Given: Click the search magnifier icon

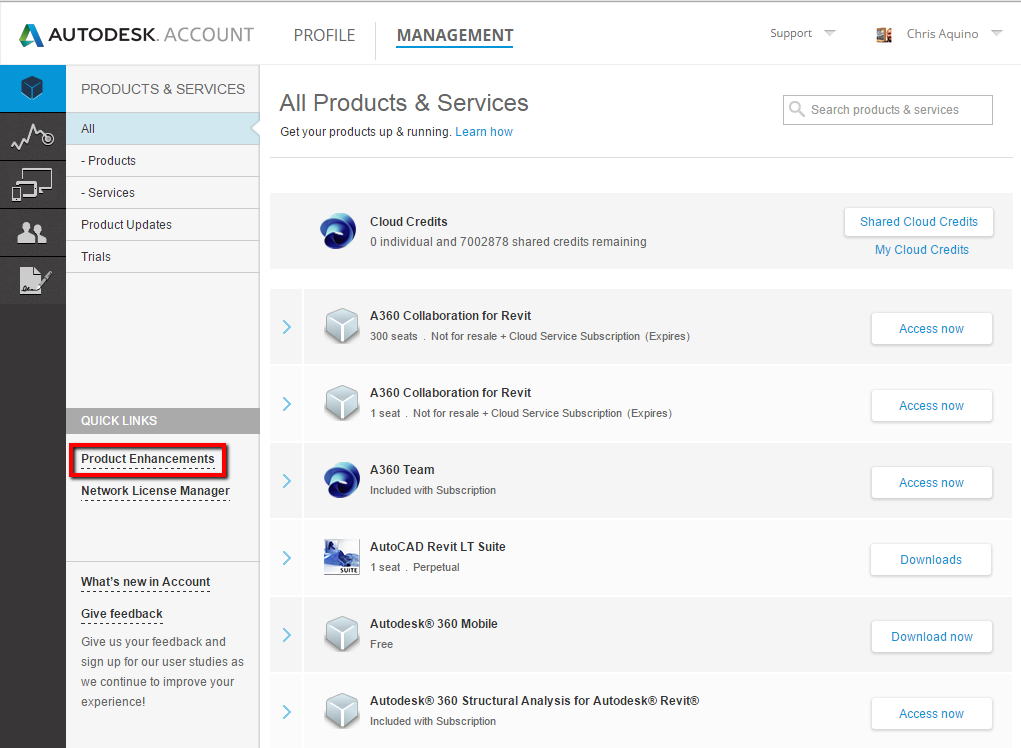Looking at the screenshot, I should pyautogui.click(x=796, y=109).
